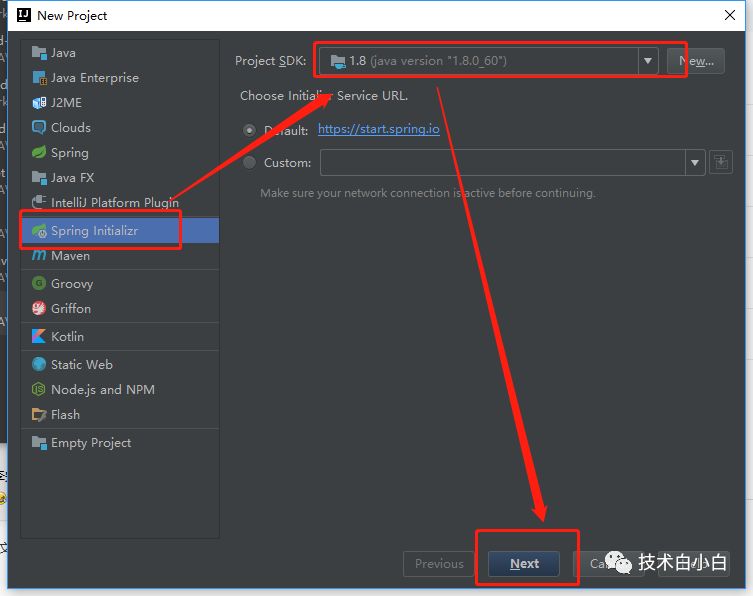Image resolution: width=753 pixels, height=596 pixels.
Task: Click the Flash folder icon
Action: [x=39, y=414]
